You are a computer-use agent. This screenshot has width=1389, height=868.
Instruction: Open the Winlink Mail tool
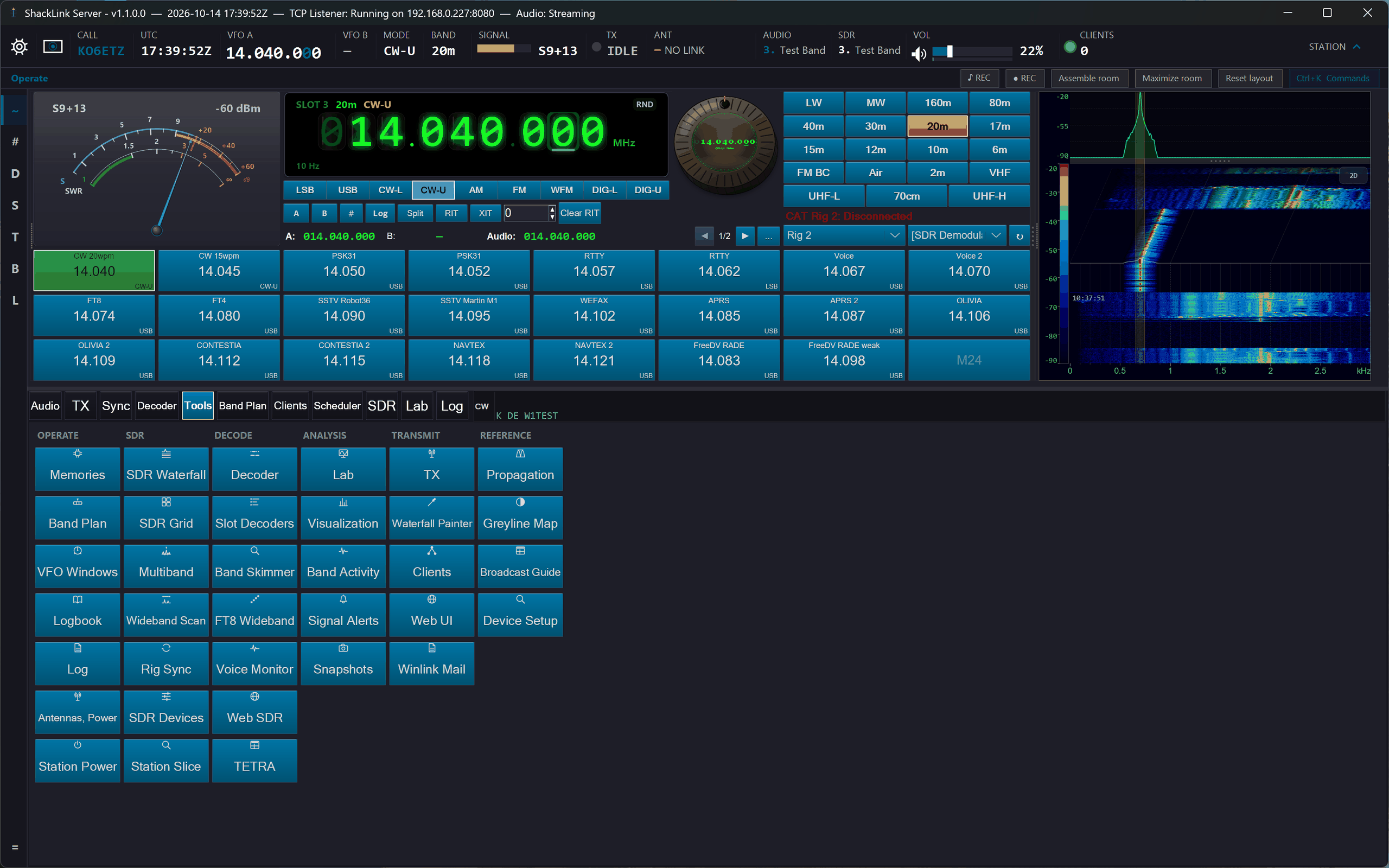(432, 663)
